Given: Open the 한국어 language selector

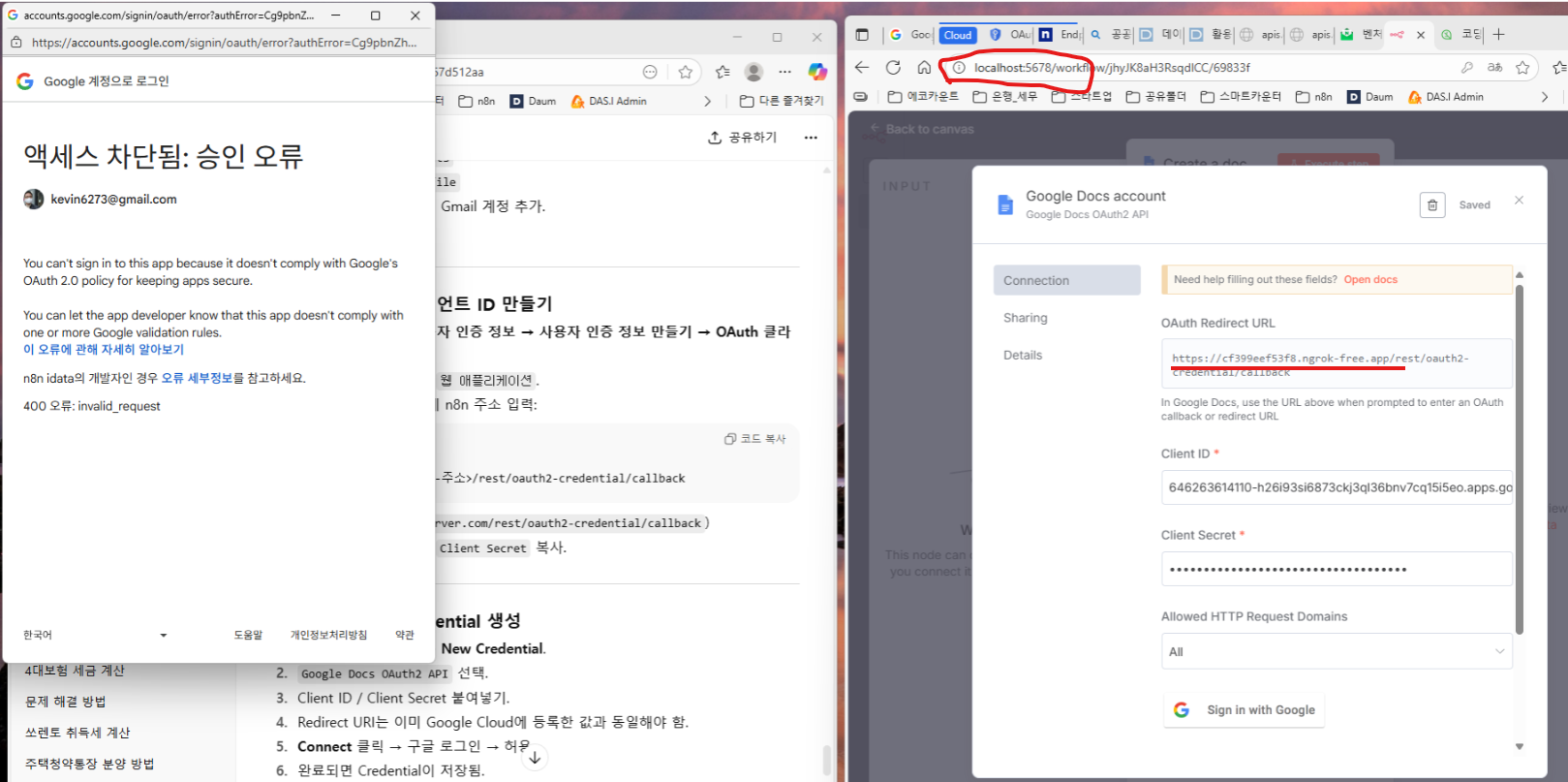Looking at the screenshot, I should tap(95, 635).
